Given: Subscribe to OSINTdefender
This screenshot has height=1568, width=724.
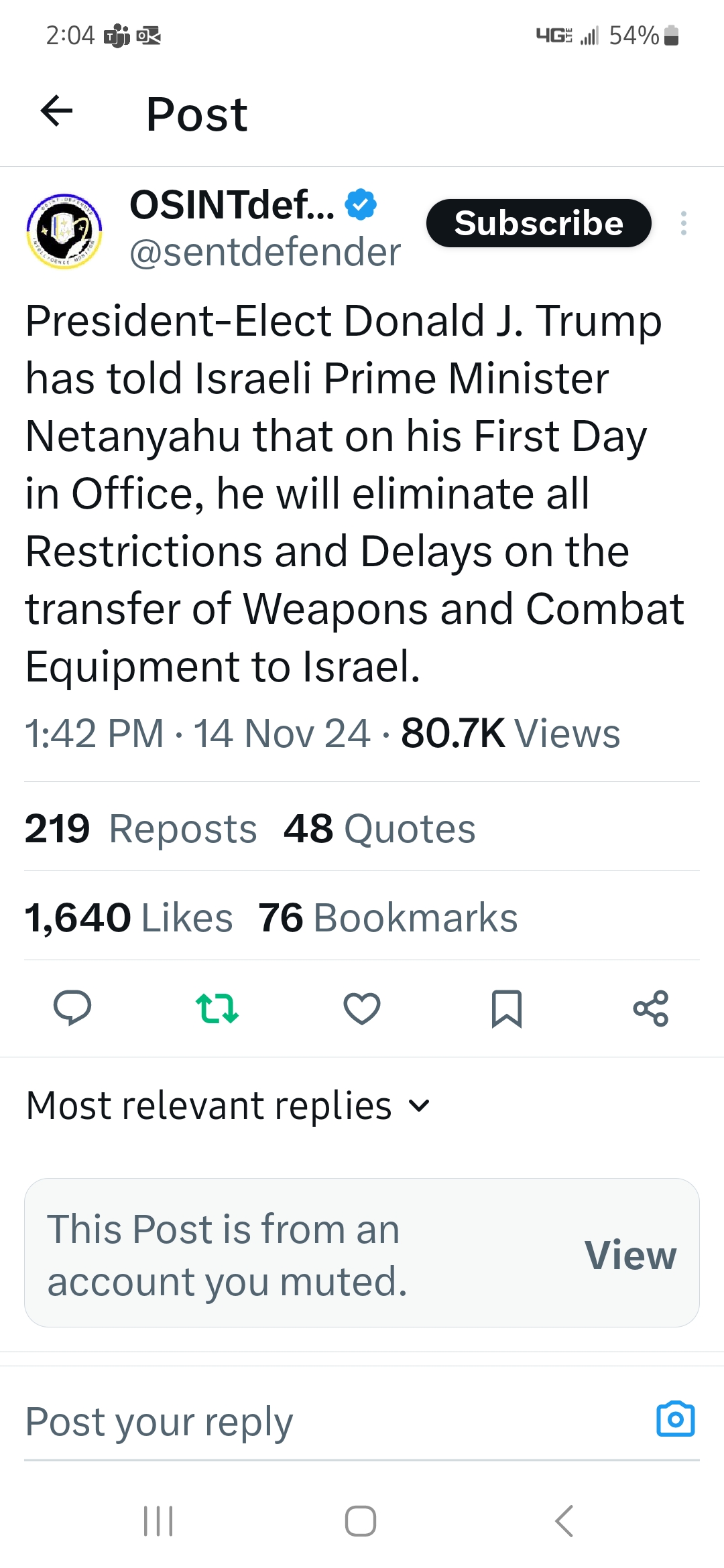Looking at the screenshot, I should click(538, 223).
